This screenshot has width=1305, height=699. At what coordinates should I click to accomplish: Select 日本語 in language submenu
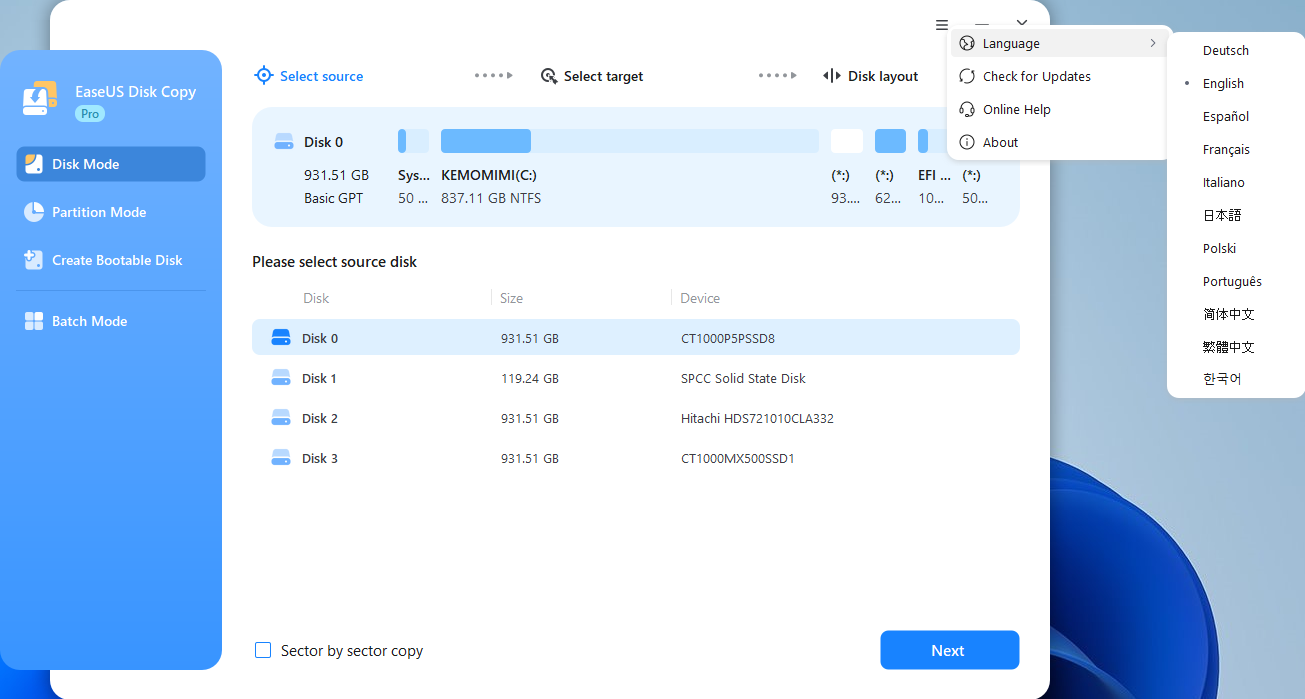[1221, 215]
